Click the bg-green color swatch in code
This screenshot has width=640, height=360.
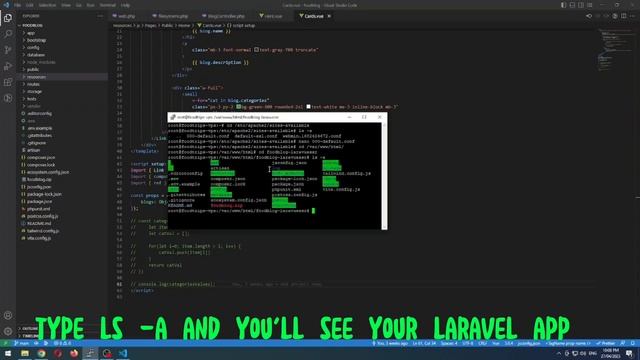click(239, 107)
